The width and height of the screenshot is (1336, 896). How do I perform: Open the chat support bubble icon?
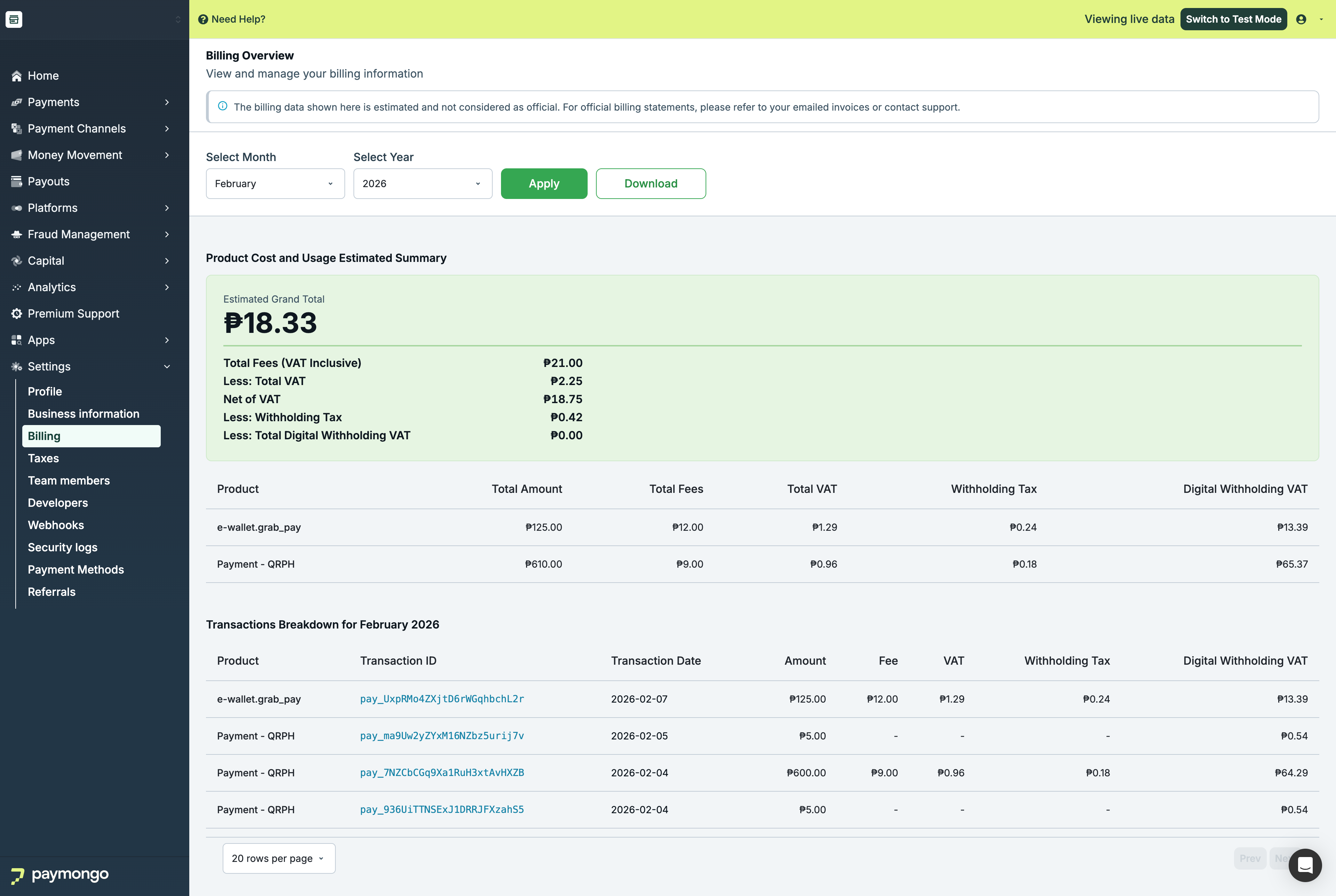pyautogui.click(x=1305, y=865)
